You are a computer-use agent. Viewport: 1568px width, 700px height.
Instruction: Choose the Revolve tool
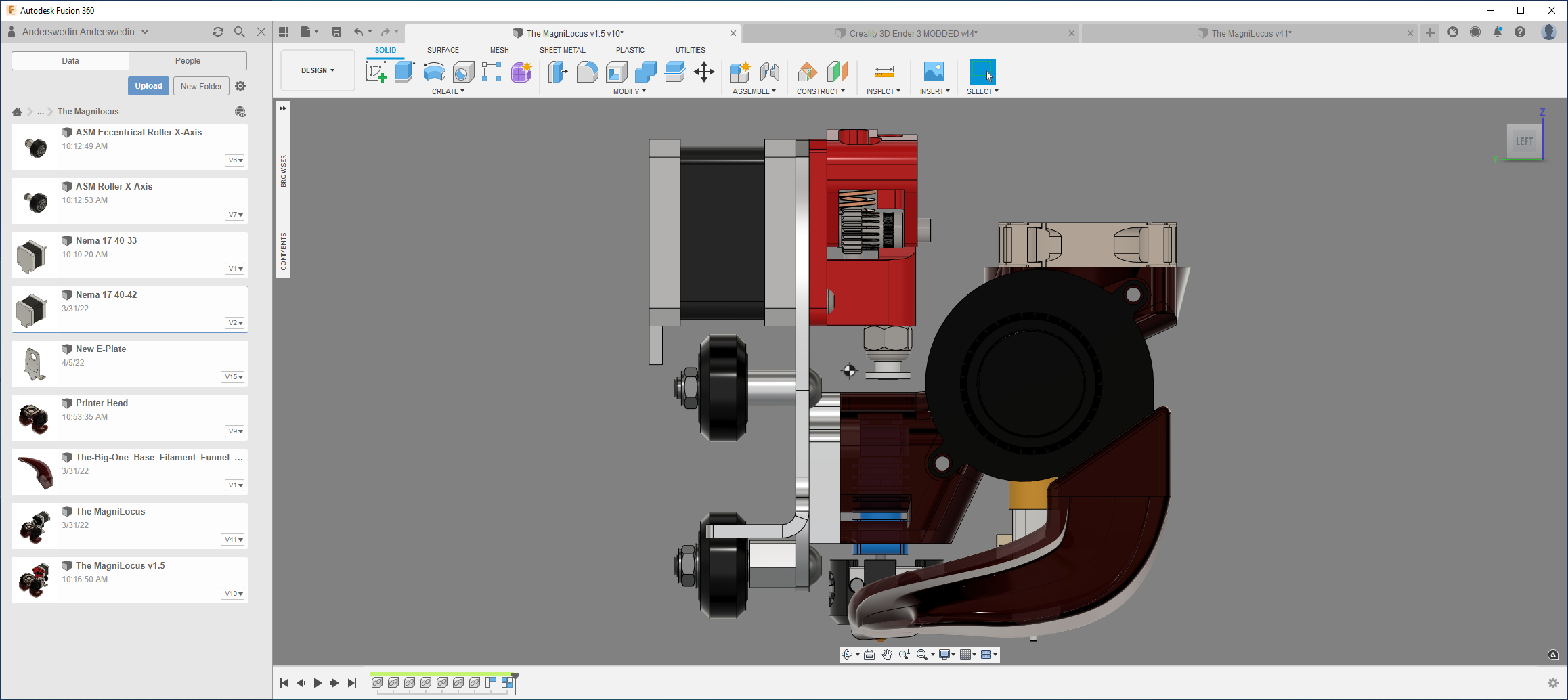coord(434,71)
